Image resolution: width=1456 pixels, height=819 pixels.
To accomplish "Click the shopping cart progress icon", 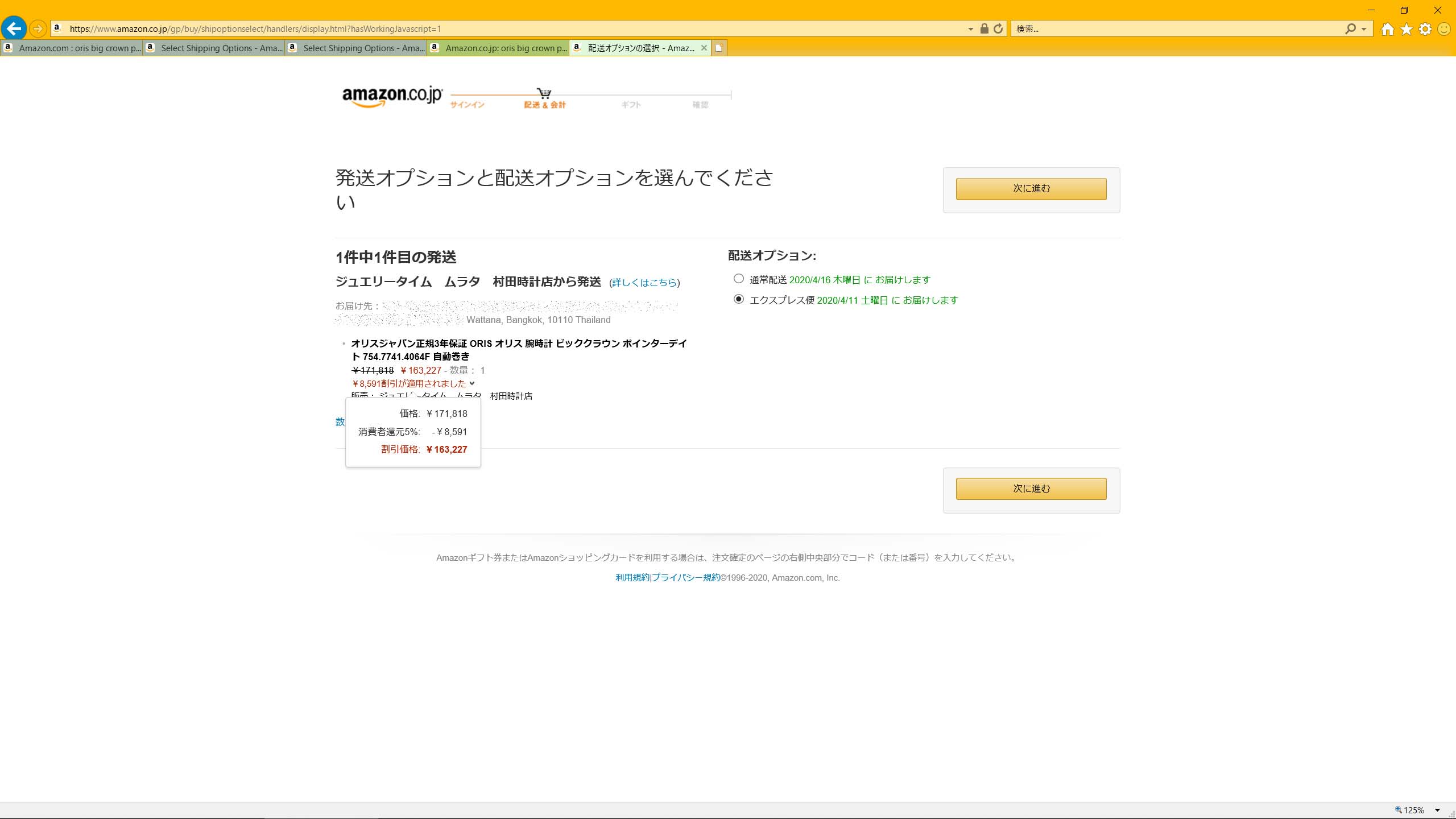I will click(x=544, y=93).
